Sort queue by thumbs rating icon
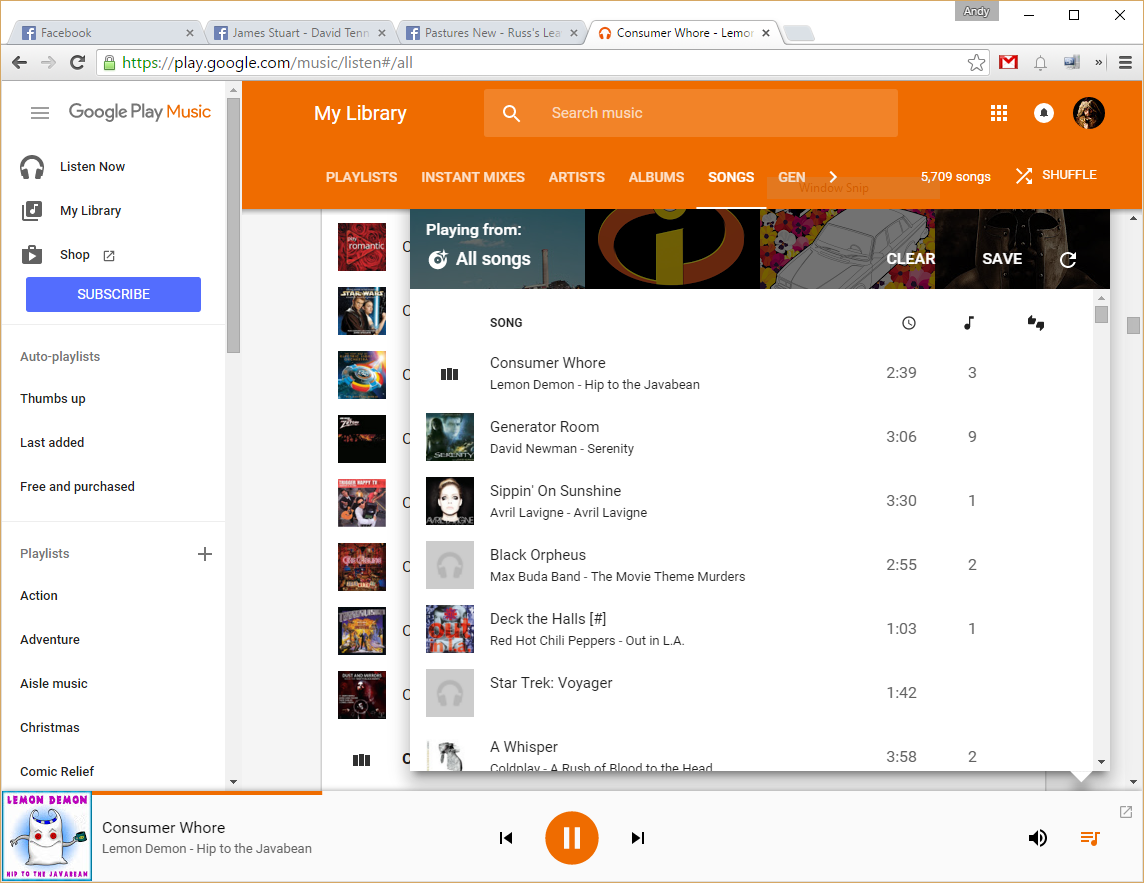This screenshot has width=1144, height=883. [1036, 323]
